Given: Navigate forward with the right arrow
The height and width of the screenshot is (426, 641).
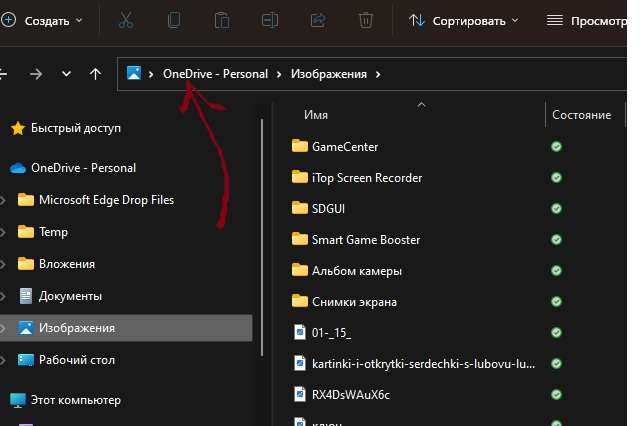Looking at the screenshot, I should (x=36, y=74).
